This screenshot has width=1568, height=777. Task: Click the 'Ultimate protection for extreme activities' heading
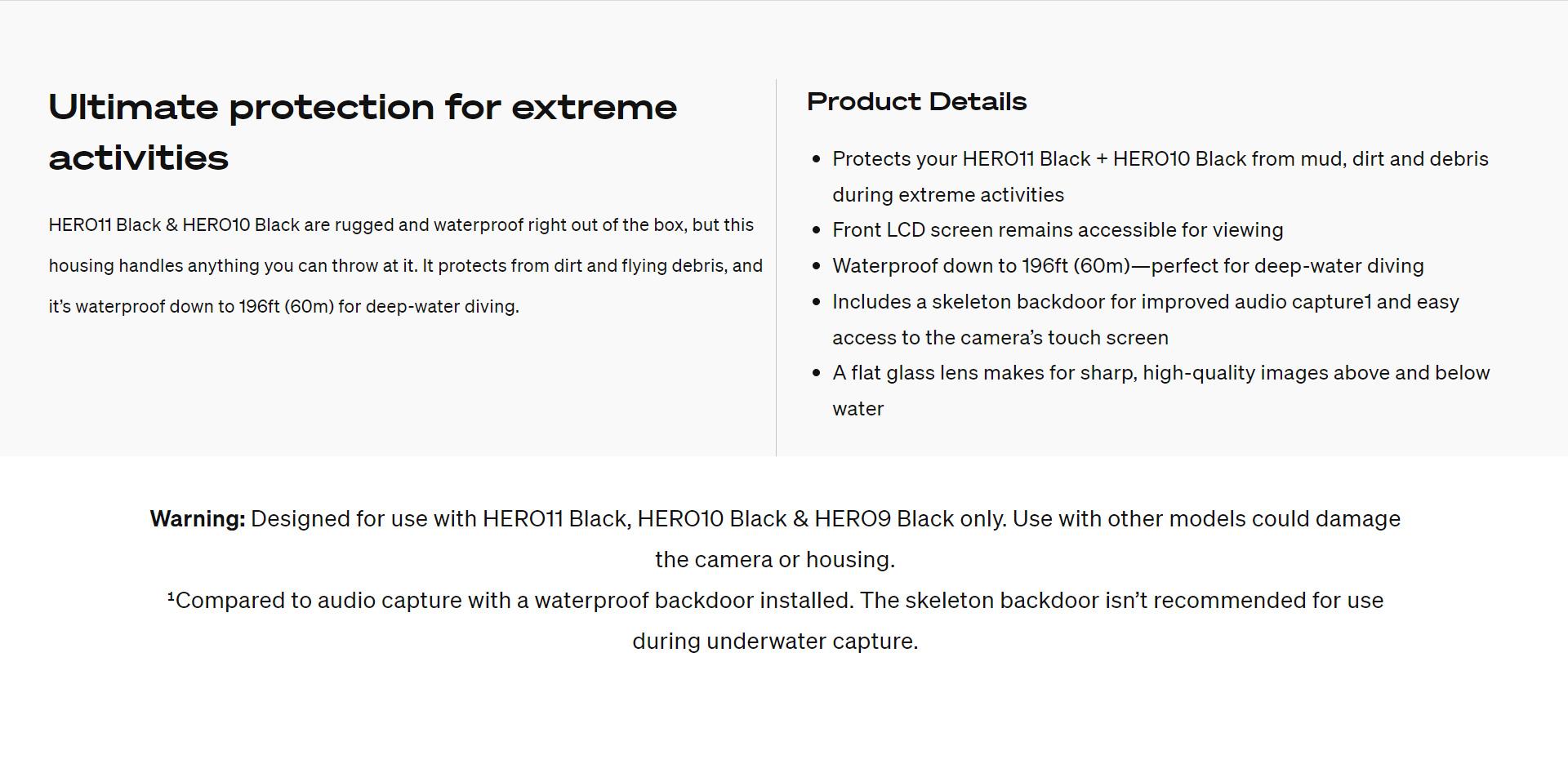coord(363,132)
